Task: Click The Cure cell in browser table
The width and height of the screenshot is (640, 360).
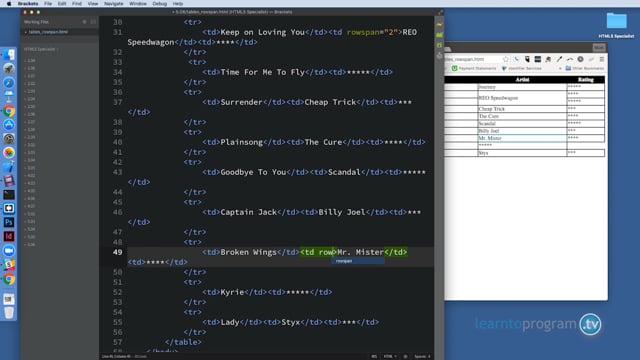Action: coord(522,116)
